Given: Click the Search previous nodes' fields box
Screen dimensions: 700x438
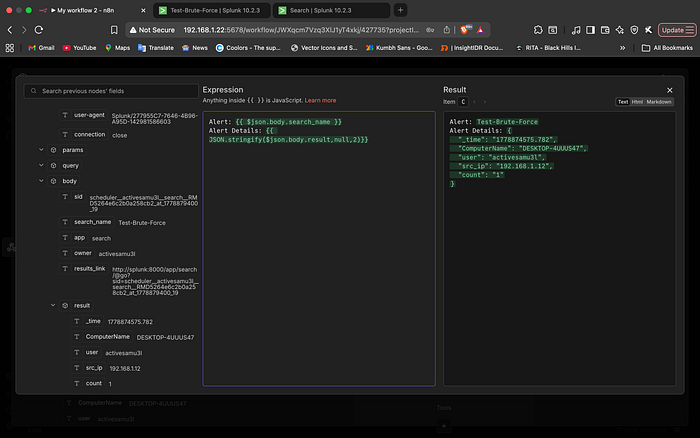Looking at the screenshot, I should (111, 91).
